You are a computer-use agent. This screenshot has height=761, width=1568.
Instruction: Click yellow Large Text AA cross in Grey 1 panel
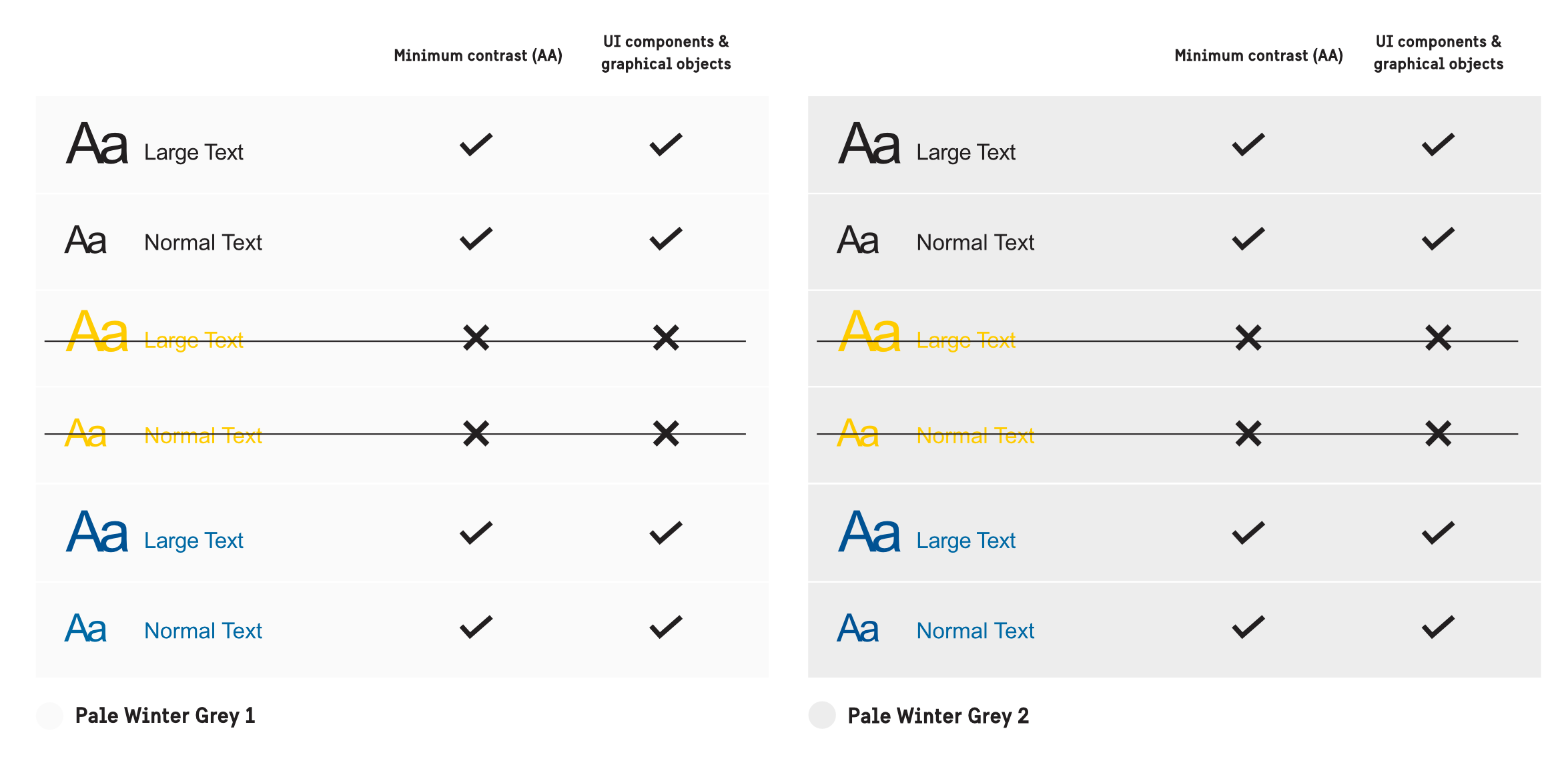pos(476,338)
